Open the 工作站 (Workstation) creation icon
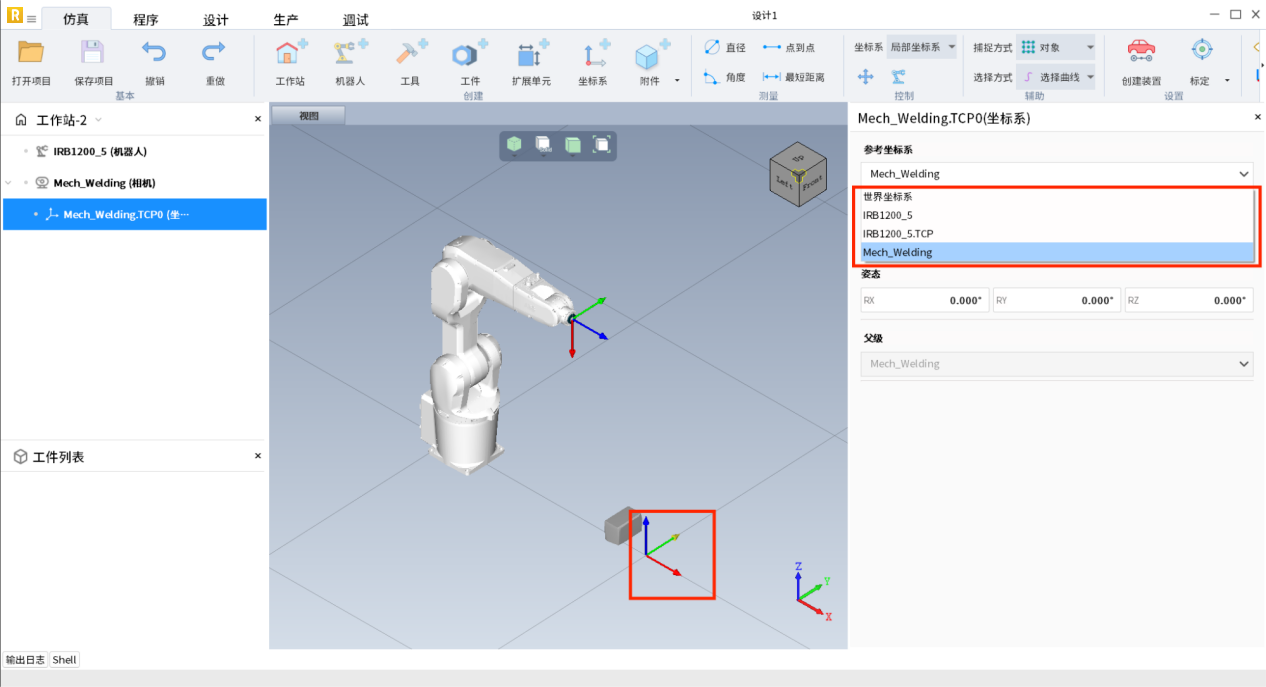The height and width of the screenshot is (687, 1266). 290,54
